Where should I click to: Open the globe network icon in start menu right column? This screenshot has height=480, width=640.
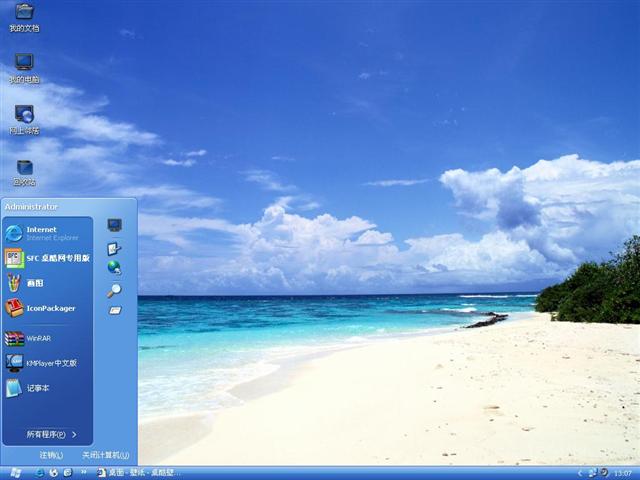click(x=114, y=268)
